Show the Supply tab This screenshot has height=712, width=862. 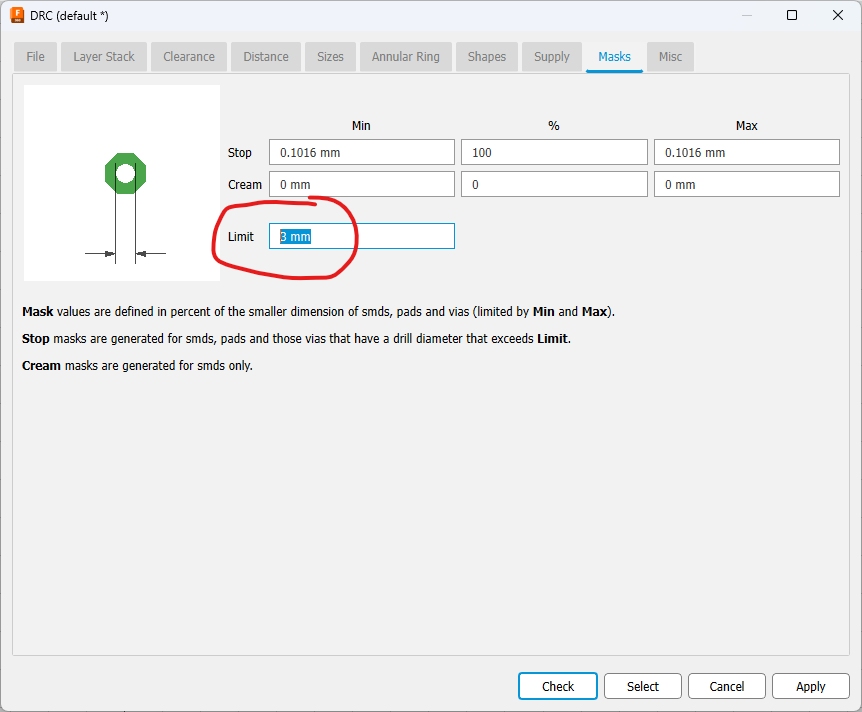point(551,57)
